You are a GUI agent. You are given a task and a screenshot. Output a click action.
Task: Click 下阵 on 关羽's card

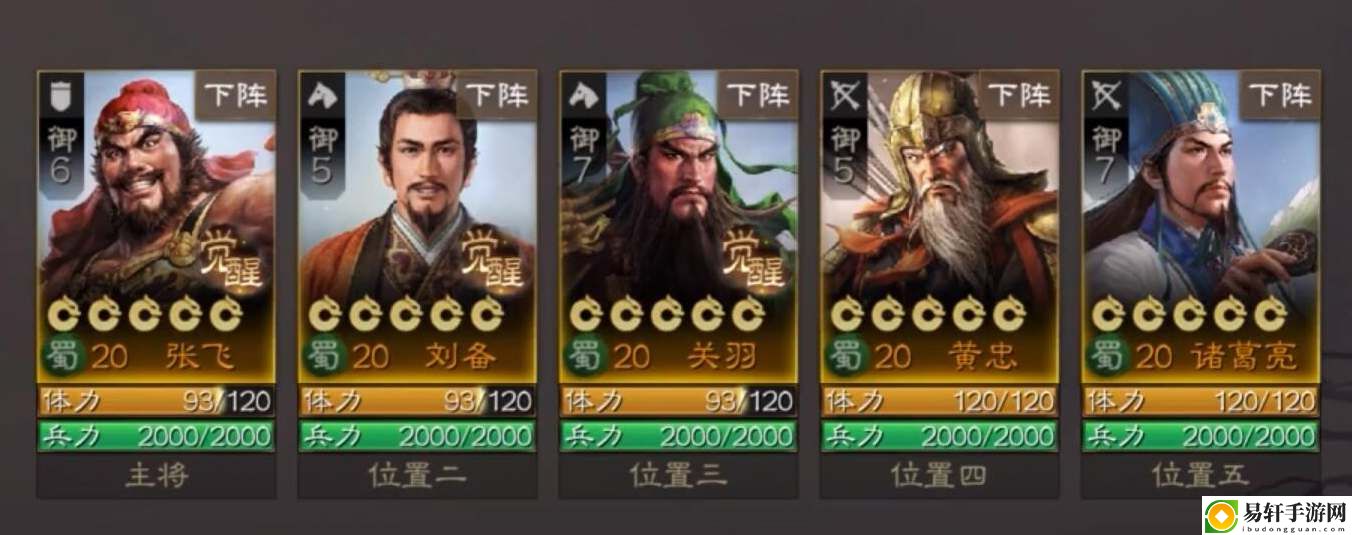click(758, 96)
